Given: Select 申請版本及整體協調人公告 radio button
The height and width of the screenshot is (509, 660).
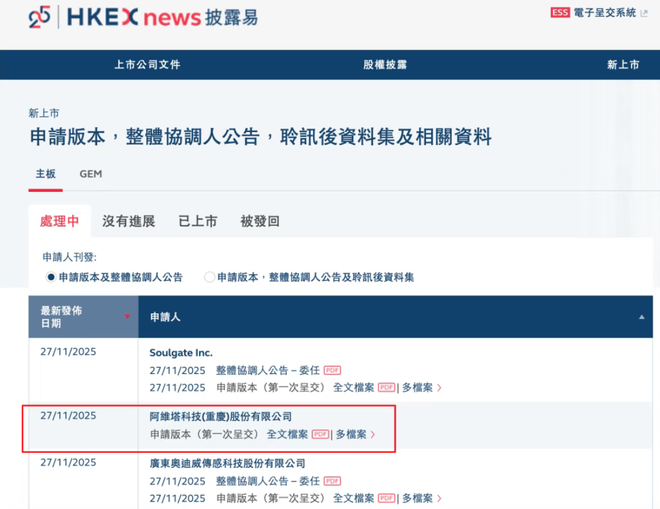Looking at the screenshot, I should (51, 277).
